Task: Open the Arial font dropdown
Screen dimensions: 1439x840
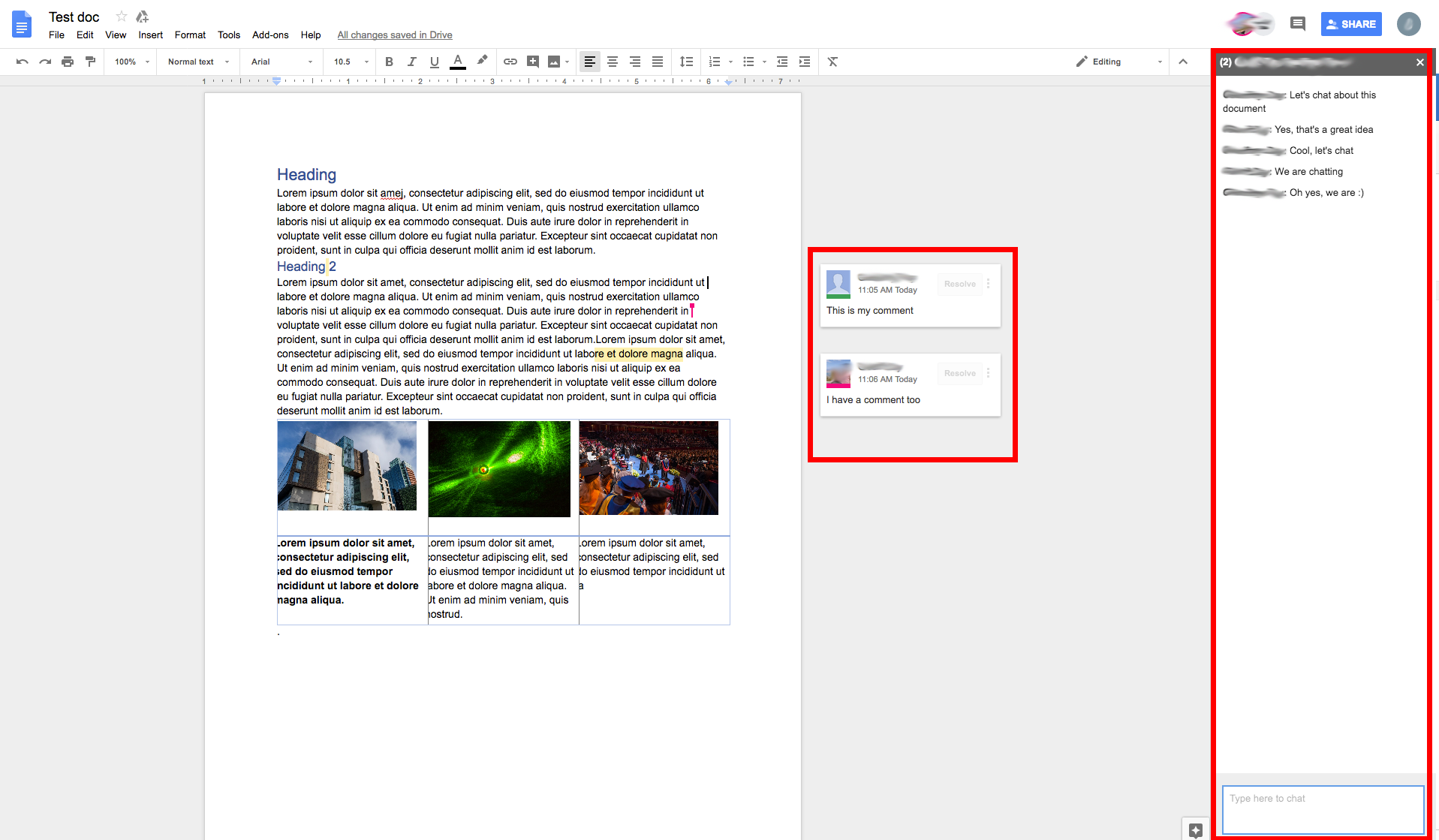Action: (281, 62)
